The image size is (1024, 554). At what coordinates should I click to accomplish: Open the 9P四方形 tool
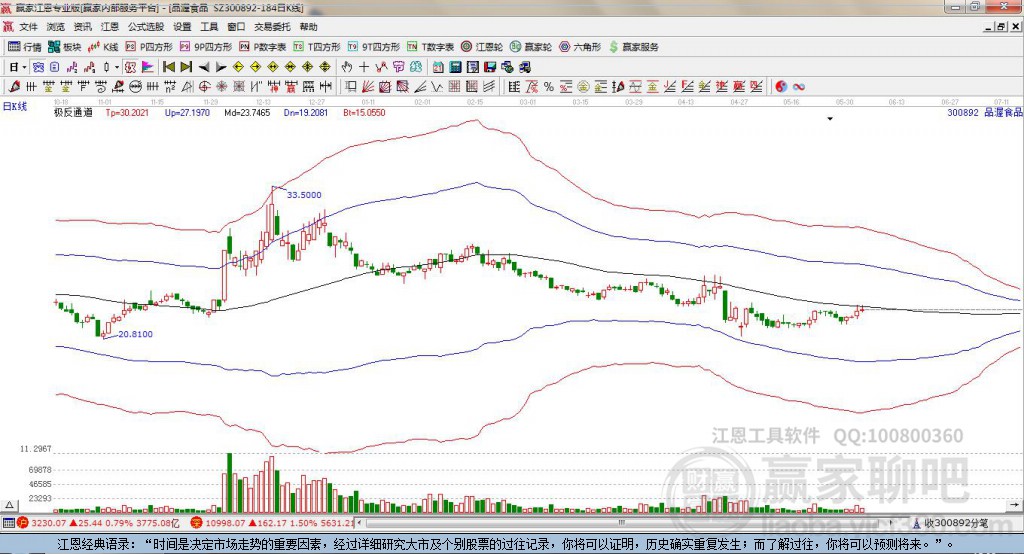[206, 47]
